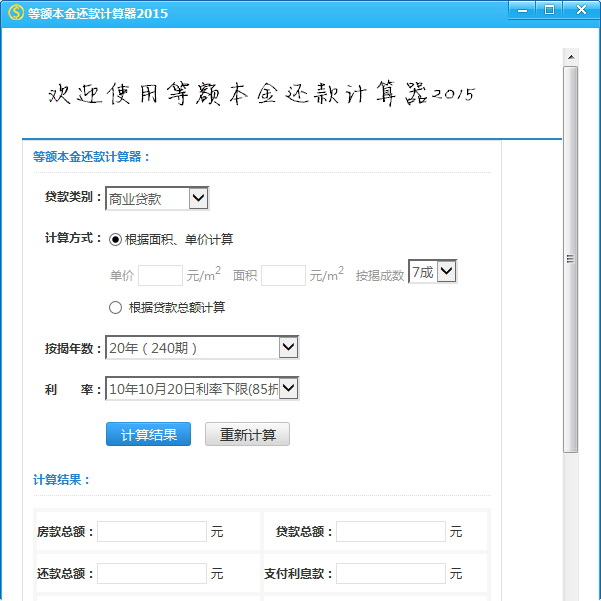Open the 按揭成数 dropdown showing 7成
The height and width of the screenshot is (601, 601).
433,272
